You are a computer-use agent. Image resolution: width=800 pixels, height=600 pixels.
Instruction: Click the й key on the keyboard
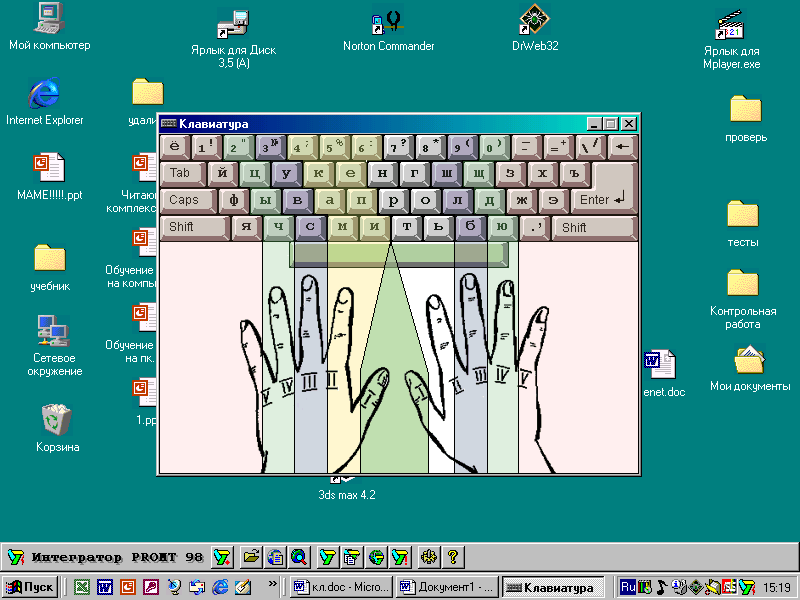pos(222,173)
